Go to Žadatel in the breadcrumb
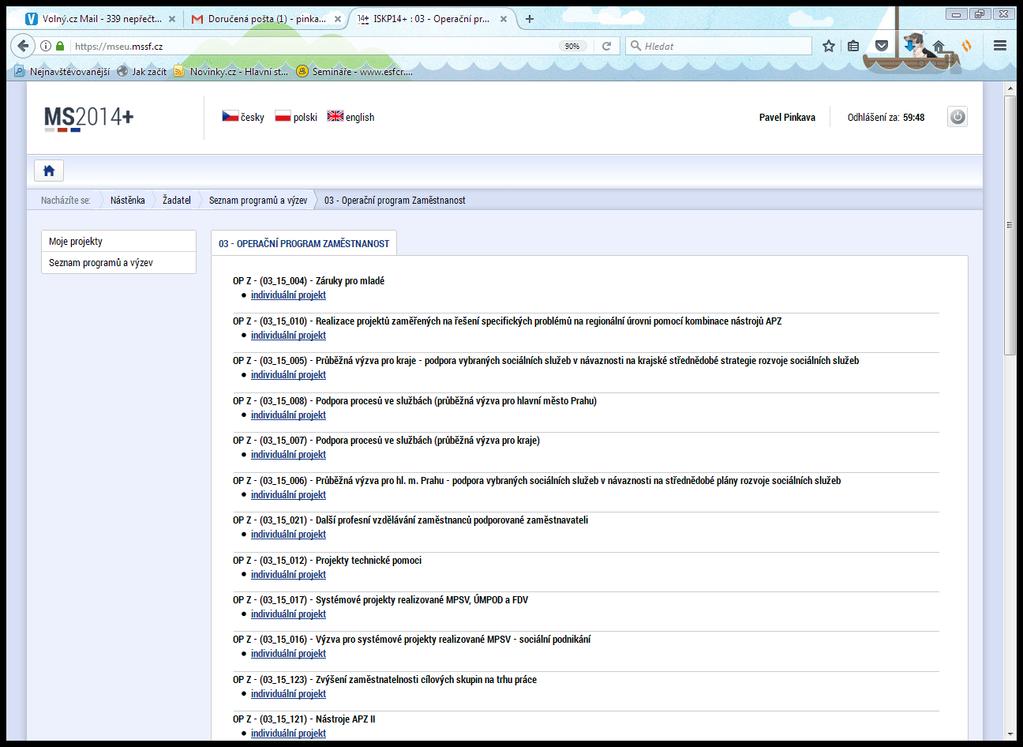1023x747 pixels. click(177, 200)
